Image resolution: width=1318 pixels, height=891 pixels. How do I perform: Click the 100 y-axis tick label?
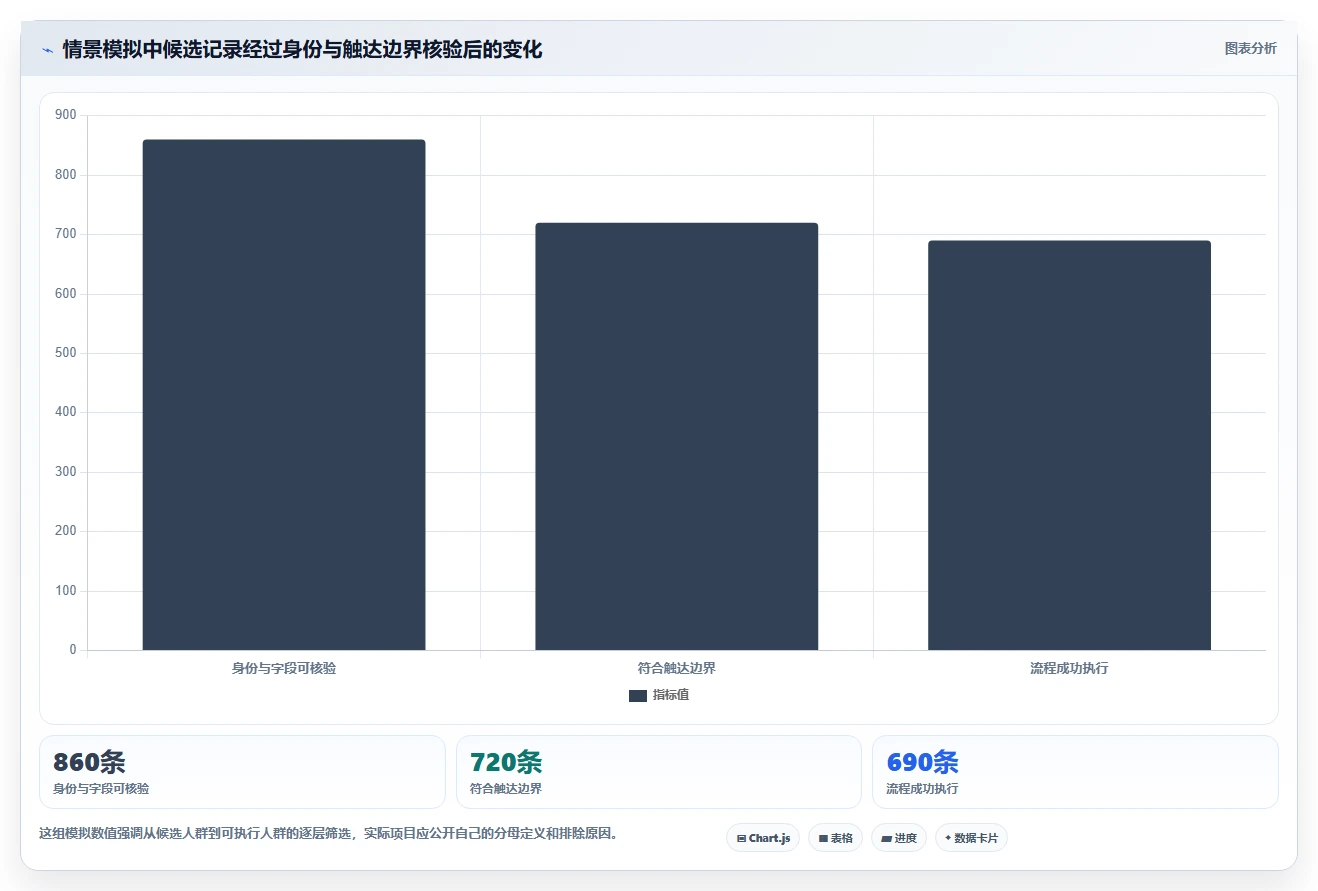click(x=66, y=591)
